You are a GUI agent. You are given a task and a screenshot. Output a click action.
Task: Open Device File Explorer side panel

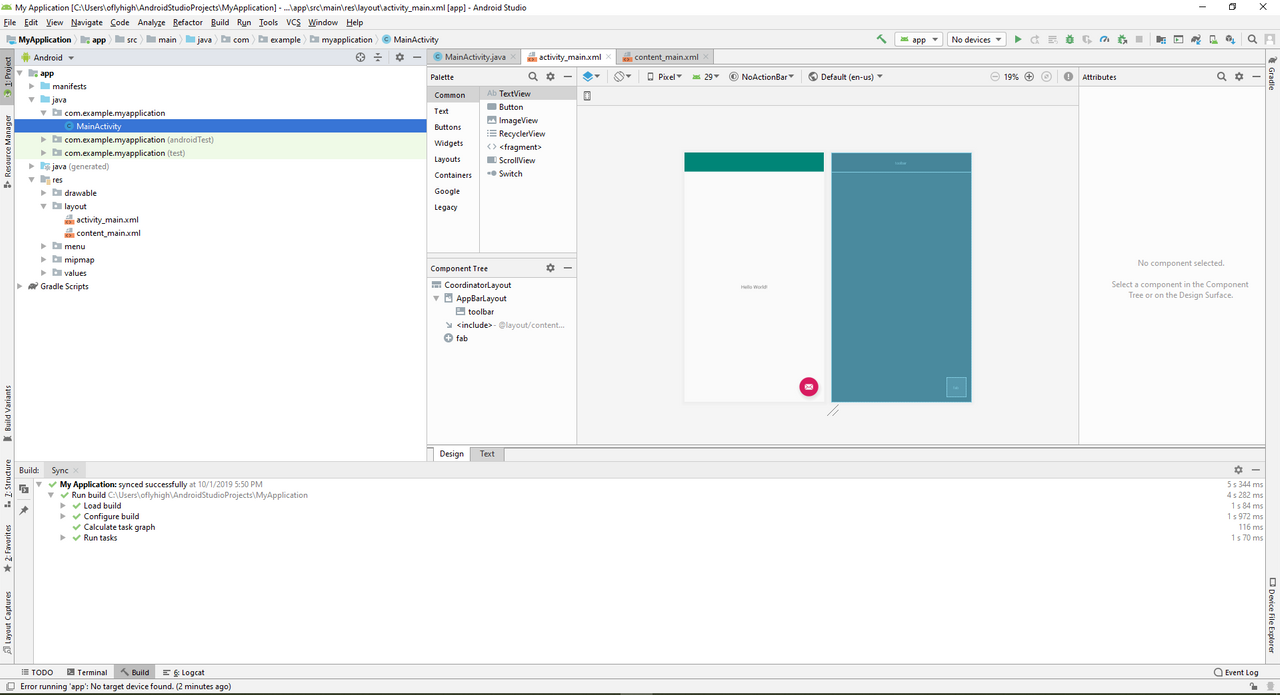[1272, 616]
